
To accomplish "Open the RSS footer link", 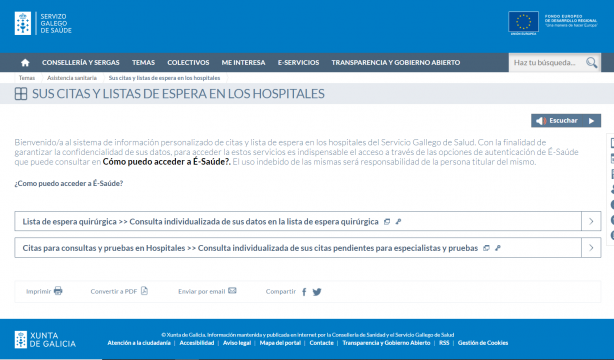I will 444,343.
